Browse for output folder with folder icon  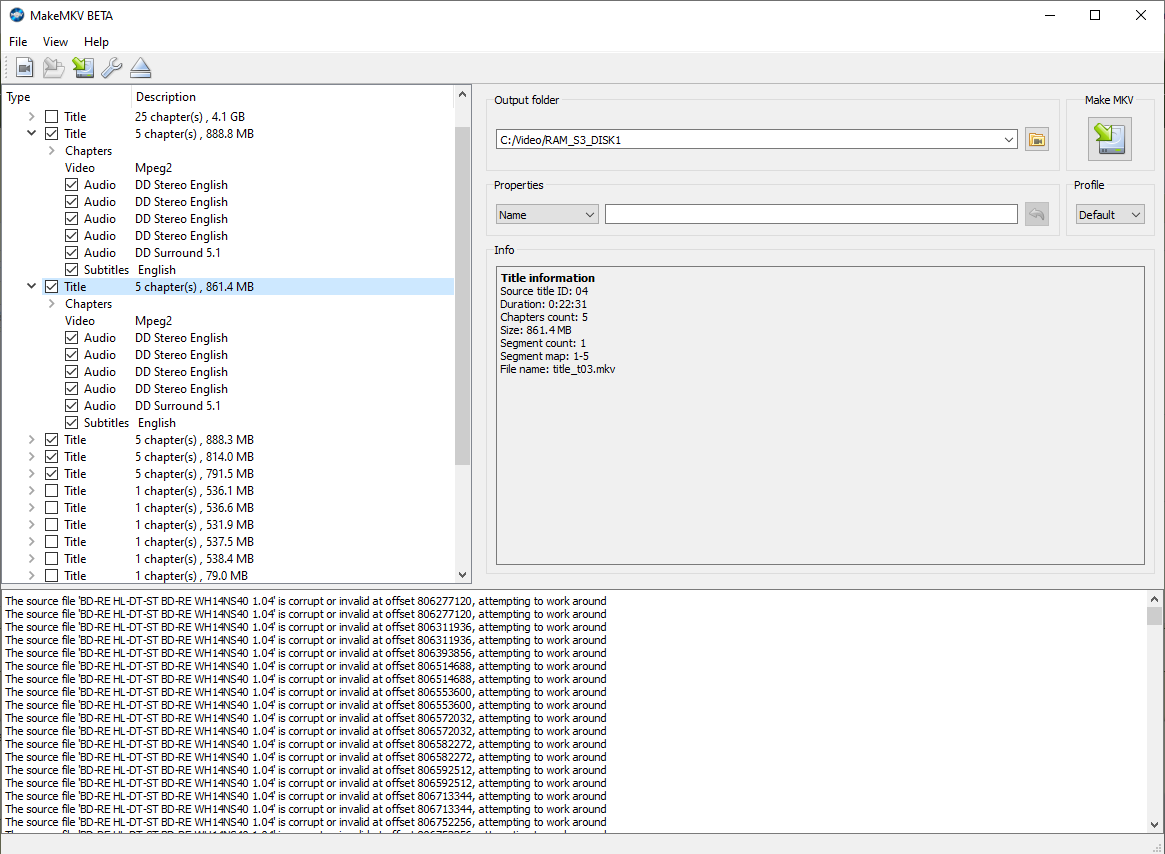[x=1036, y=140]
